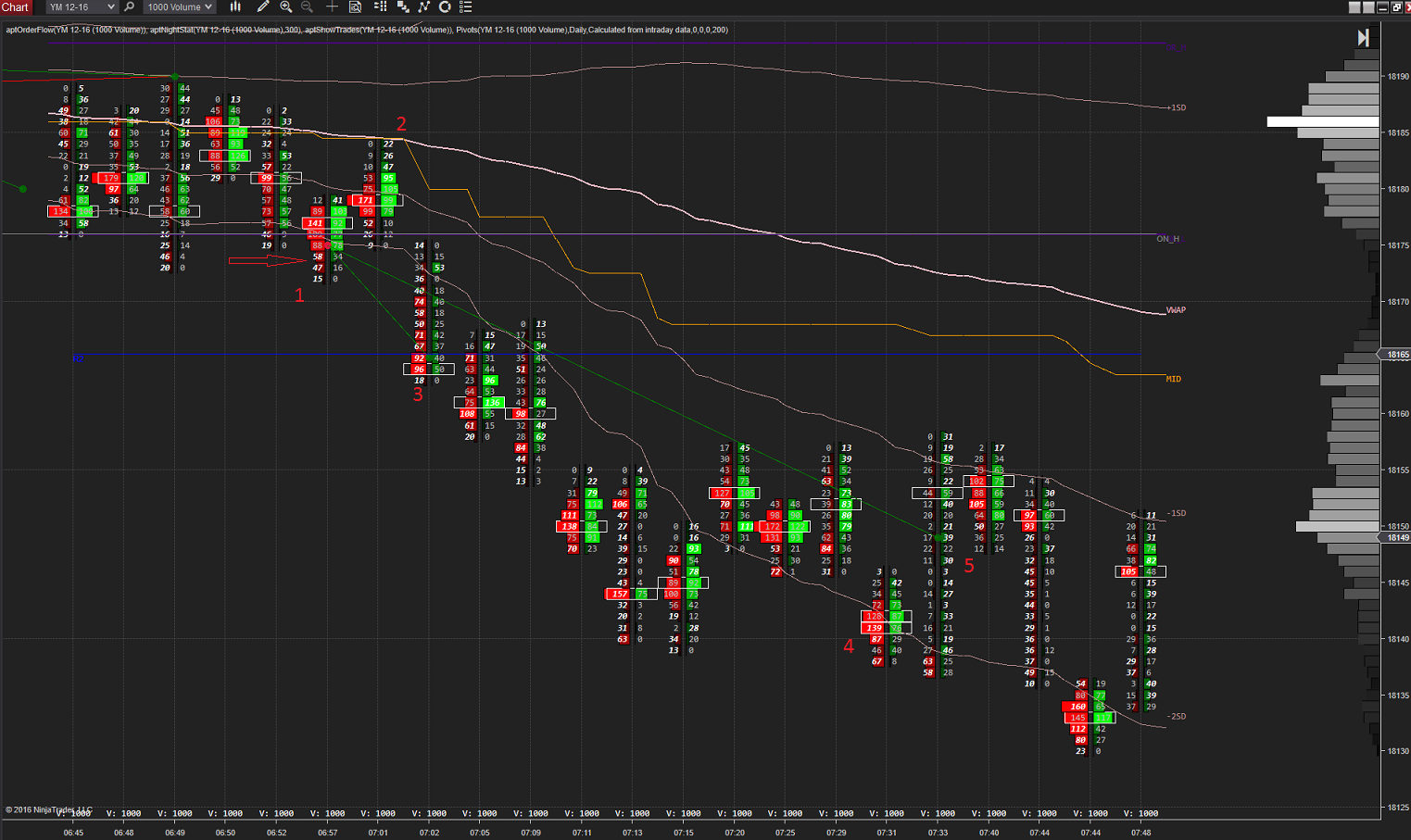This screenshot has height=840, width=1411.
Task: Open the bar style chart icon
Action: (235, 7)
